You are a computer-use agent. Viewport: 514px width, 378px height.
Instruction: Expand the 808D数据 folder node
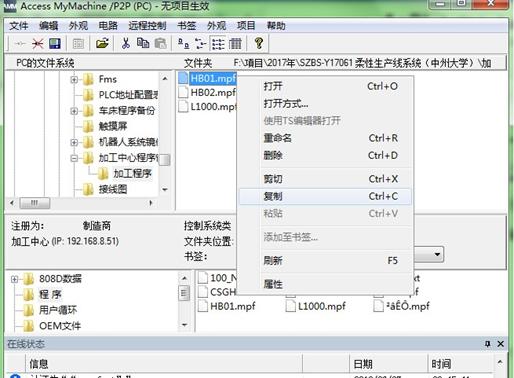[14, 279]
